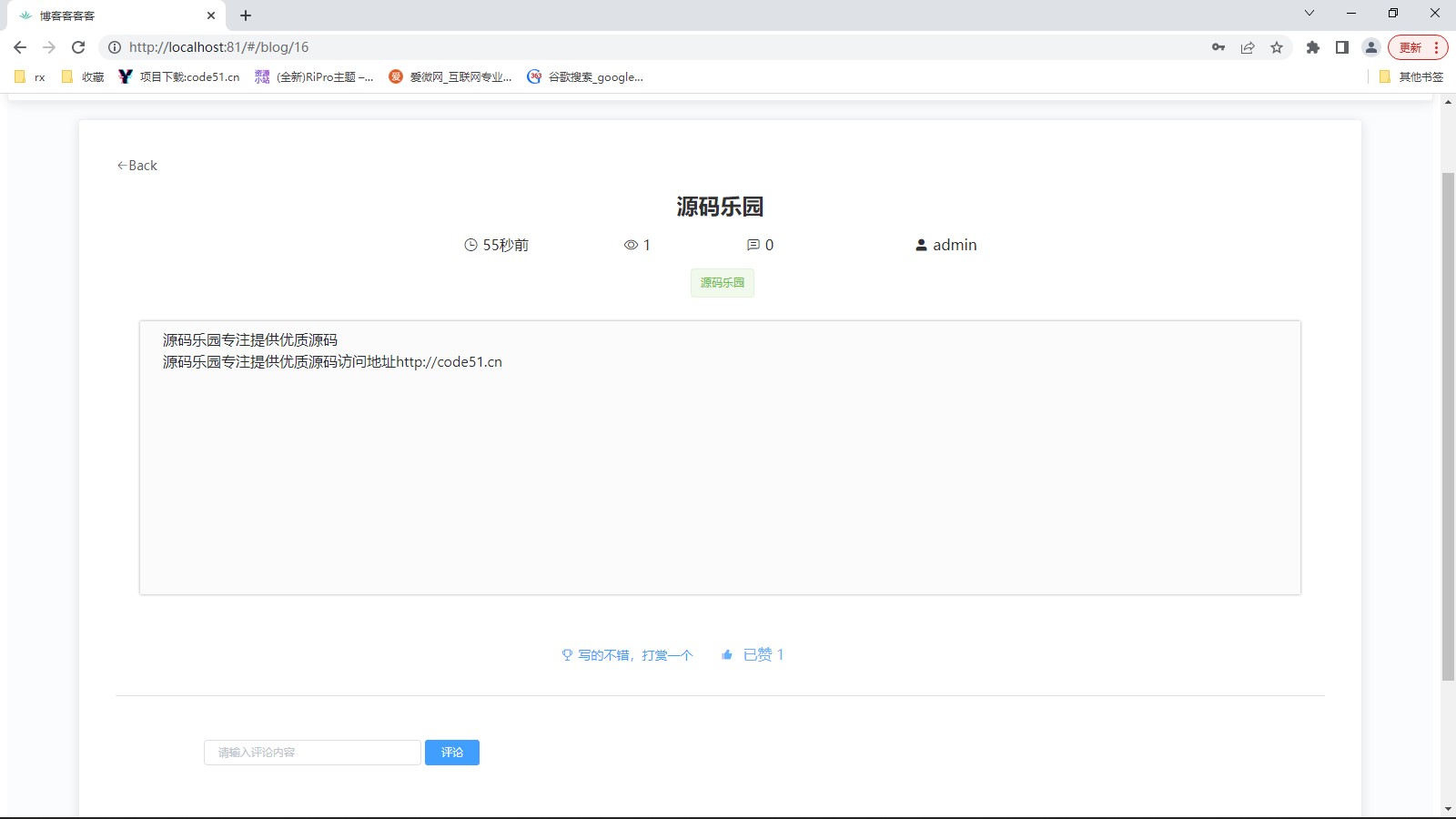Image resolution: width=1456 pixels, height=819 pixels.
Task: Click the page vertical scrollbar thumb
Action: (1448, 426)
